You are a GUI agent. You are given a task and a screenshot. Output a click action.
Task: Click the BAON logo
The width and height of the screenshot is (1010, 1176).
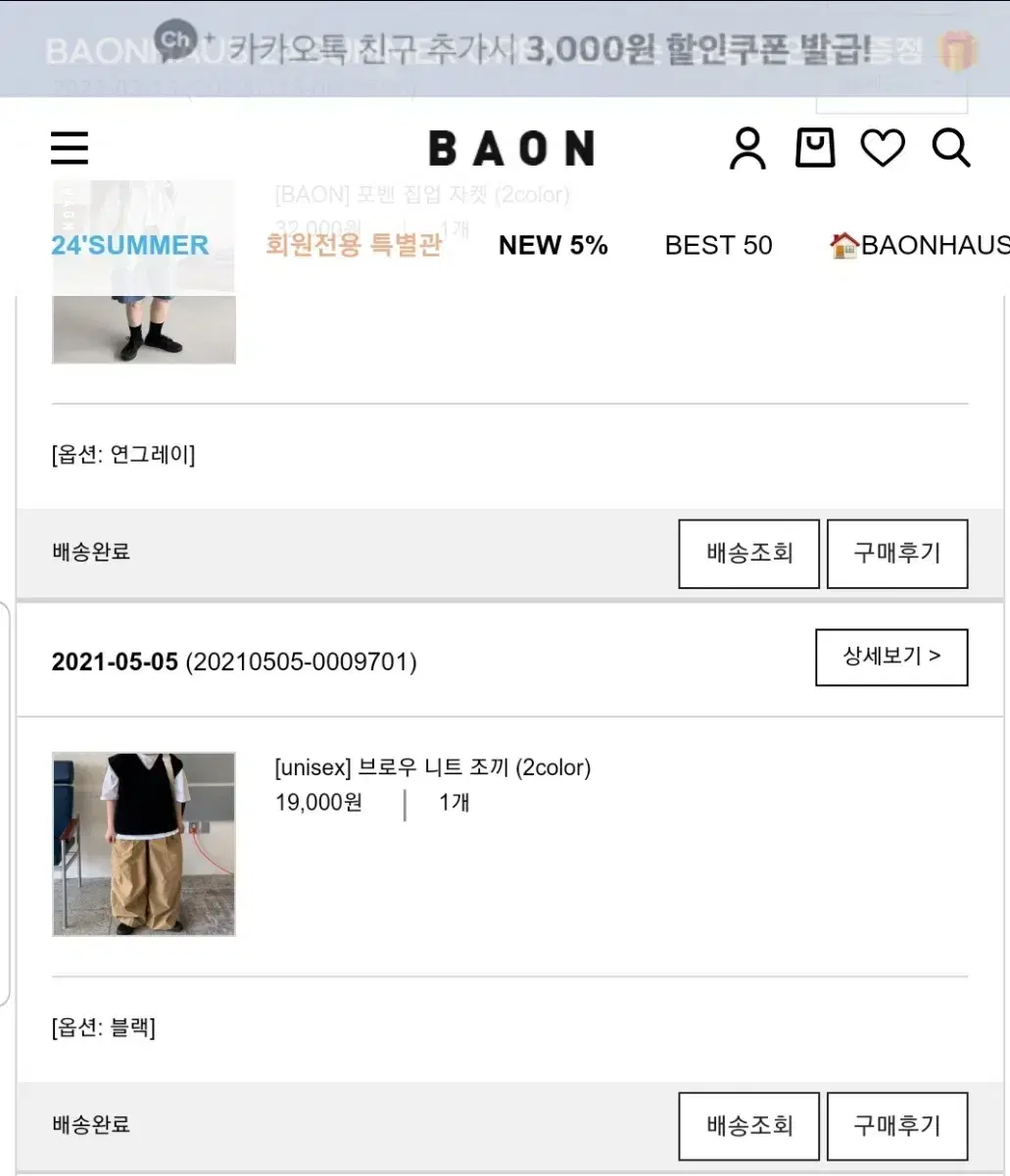point(511,149)
